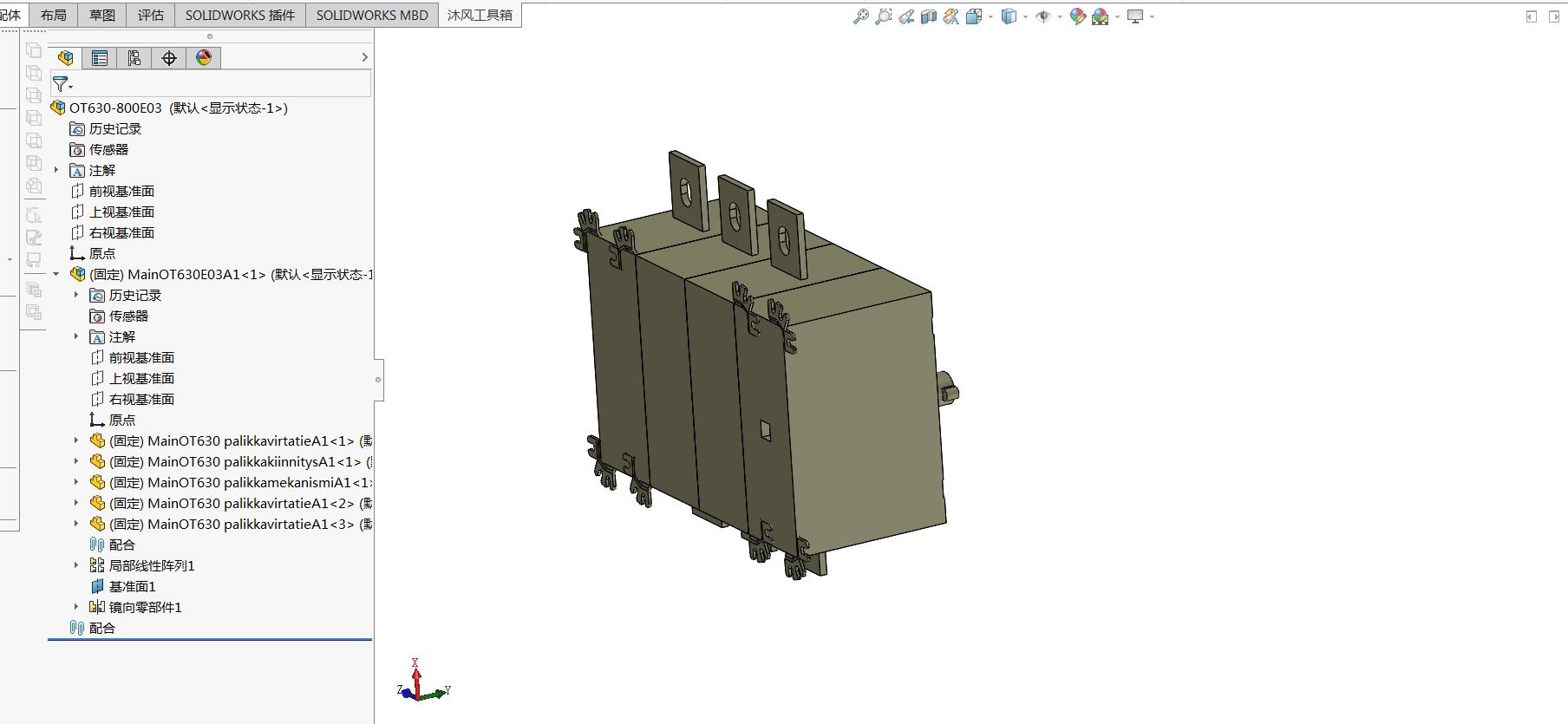1568x724 pixels.
Task: Expand manager tabs with right chevron arrow
Action: tap(364, 57)
